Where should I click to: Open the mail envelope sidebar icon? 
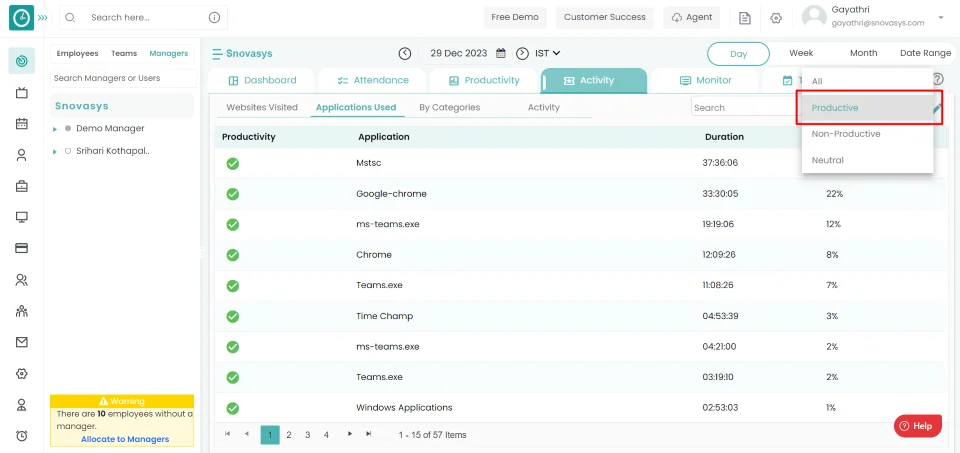(x=21, y=342)
